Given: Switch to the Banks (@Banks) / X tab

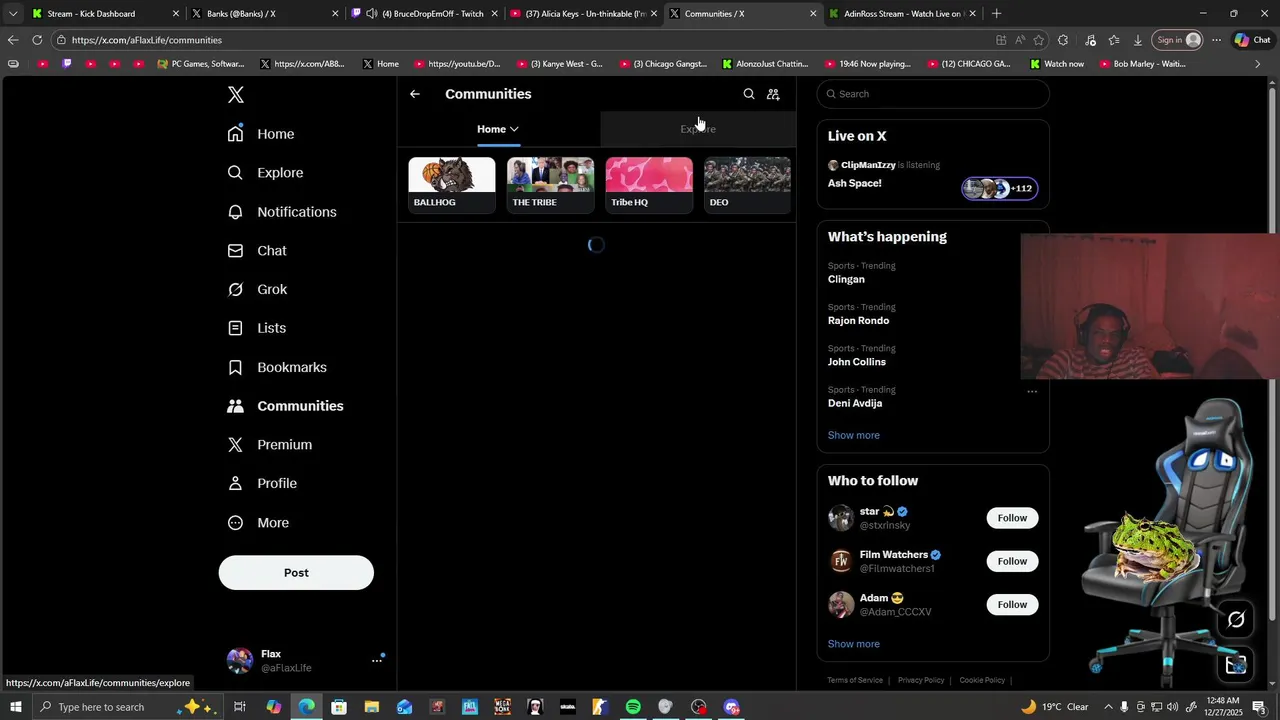Looking at the screenshot, I should pyautogui.click(x=264, y=14).
